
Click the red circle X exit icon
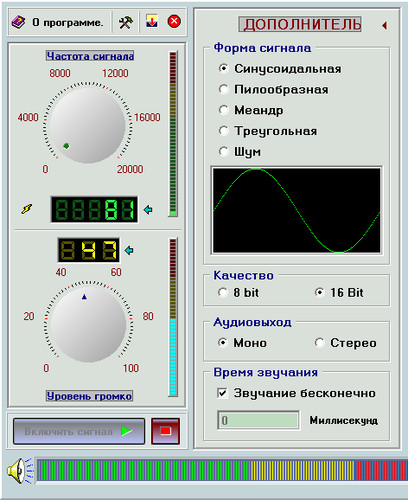point(174,21)
